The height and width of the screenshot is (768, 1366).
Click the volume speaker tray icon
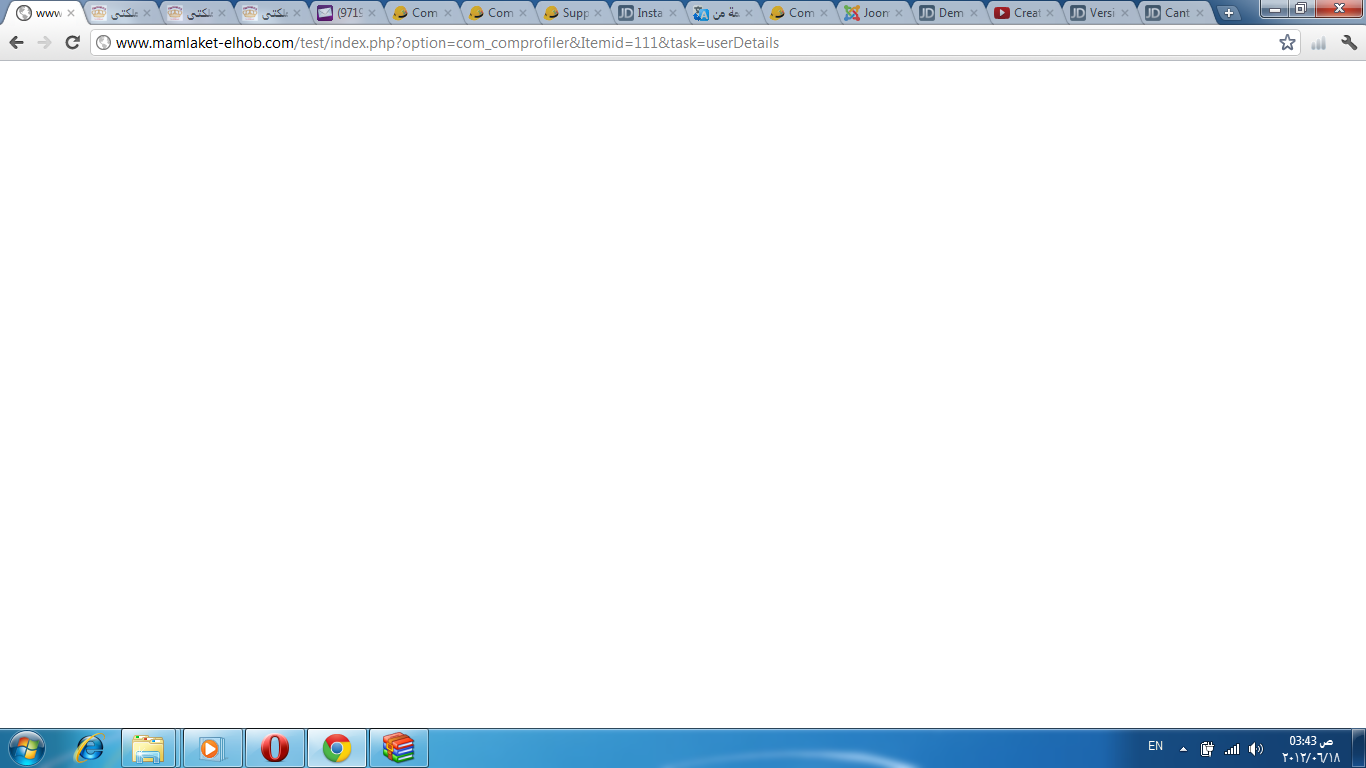pyautogui.click(x=1256, y=748)
